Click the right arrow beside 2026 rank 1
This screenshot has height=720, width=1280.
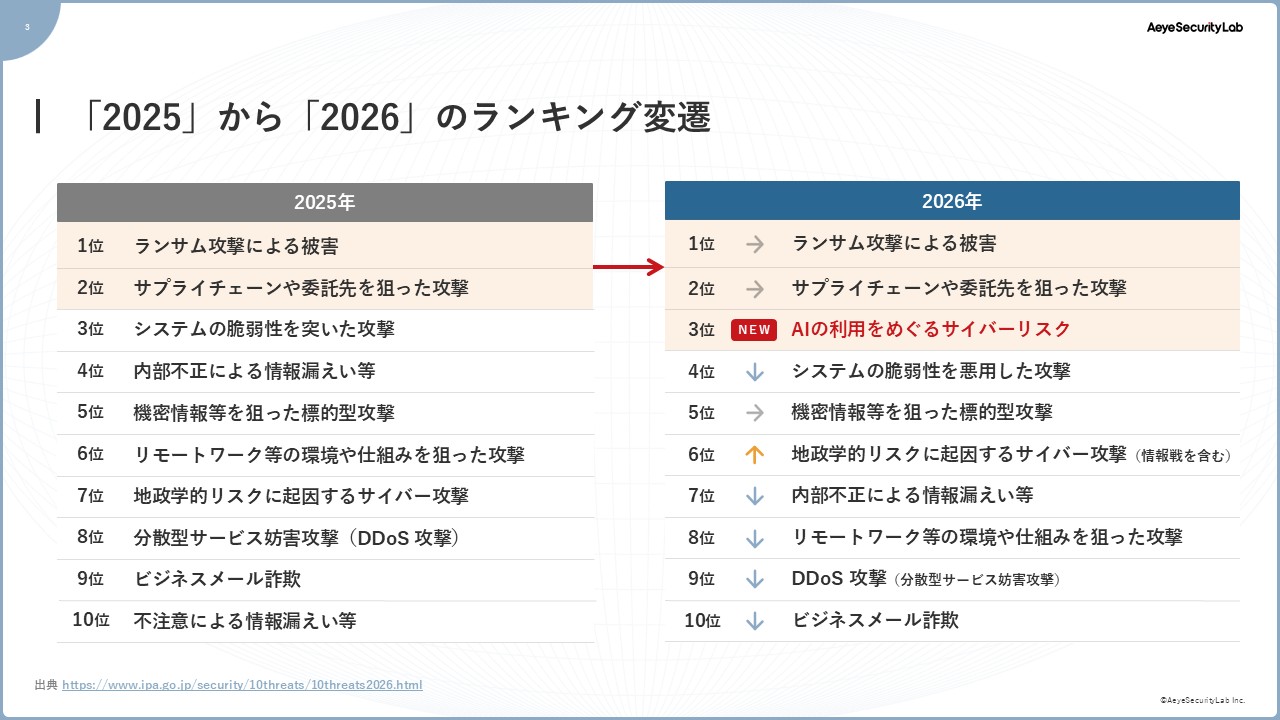(755, 244)
